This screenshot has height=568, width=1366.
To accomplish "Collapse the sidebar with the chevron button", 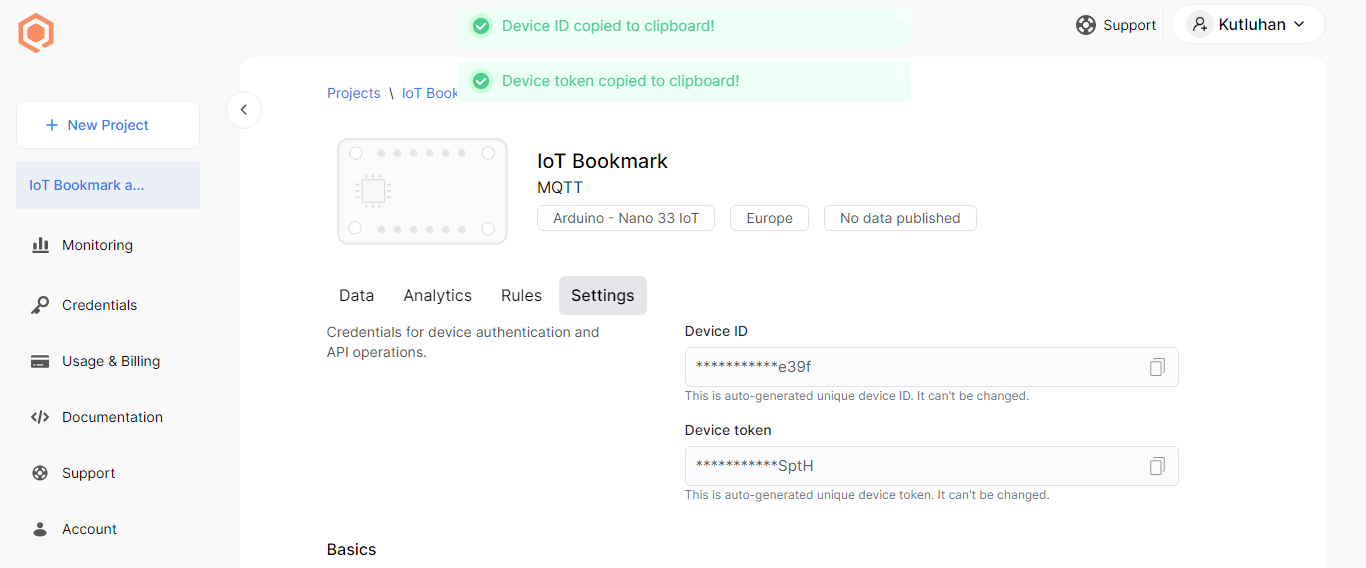I will click(x=244, y=110).
